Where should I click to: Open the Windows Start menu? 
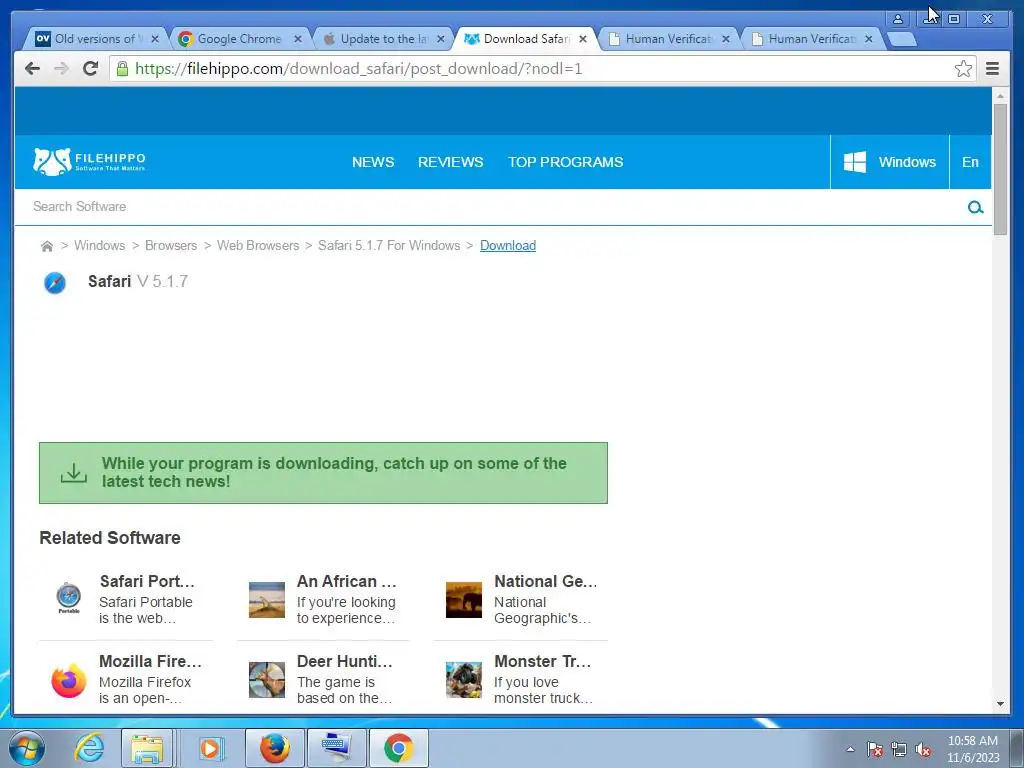pos(26,748)
